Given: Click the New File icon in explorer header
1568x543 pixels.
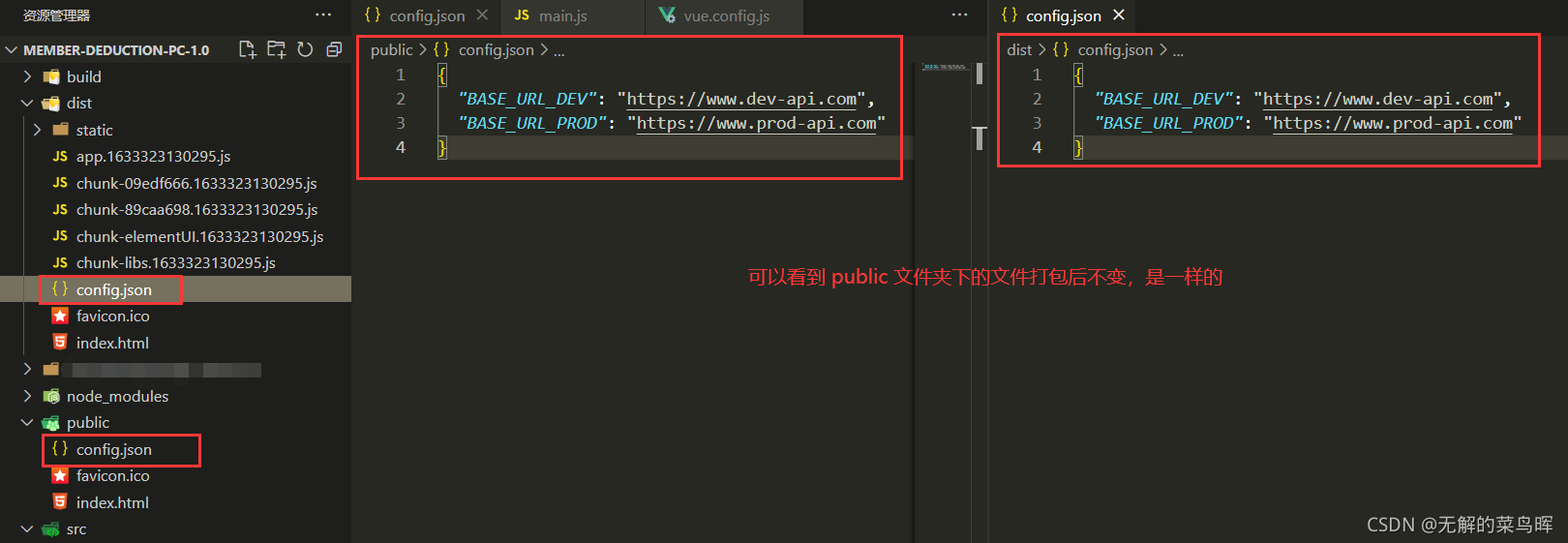Looking at the screenshot, I should click(248, 49).
